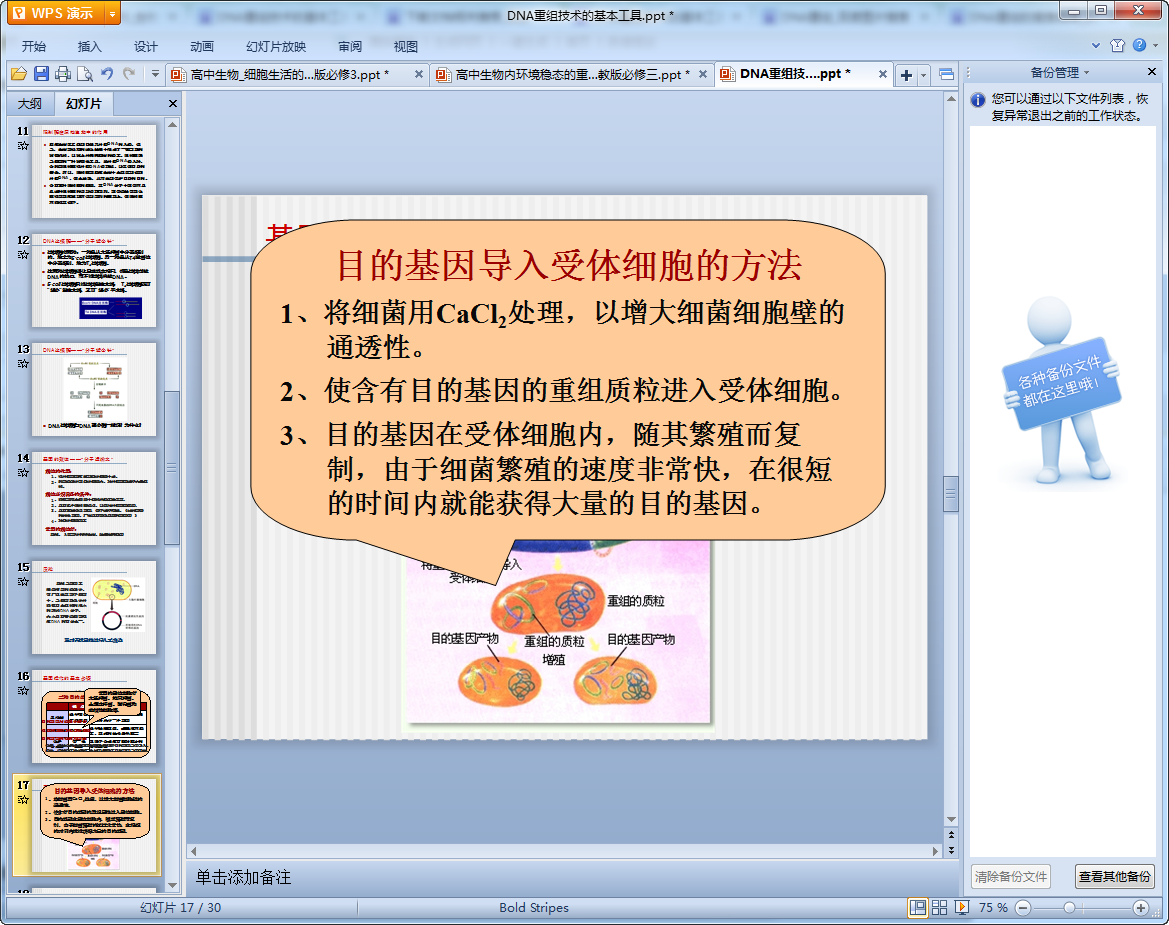The width and height of the screenshot is (1169, 925).
Task: Open the 插入 ribbon tab
Action: coord(89,46)
